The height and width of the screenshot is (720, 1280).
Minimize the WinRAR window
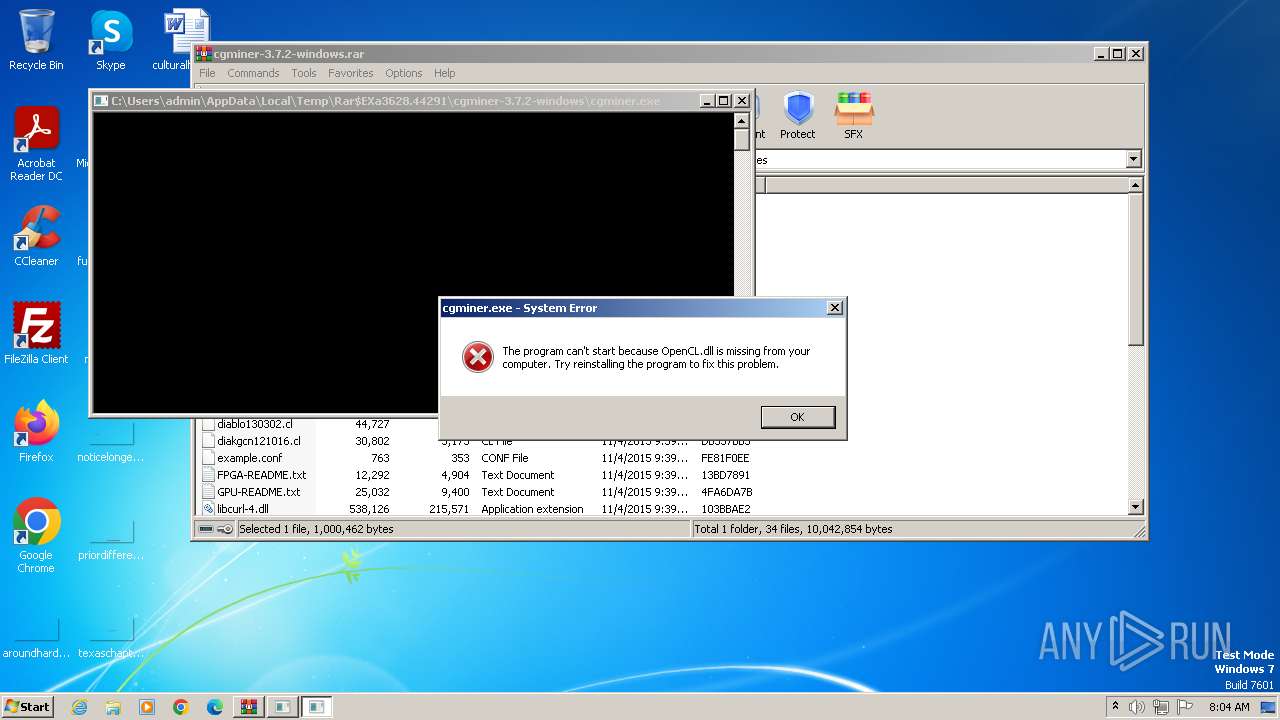coord(1100,54)
